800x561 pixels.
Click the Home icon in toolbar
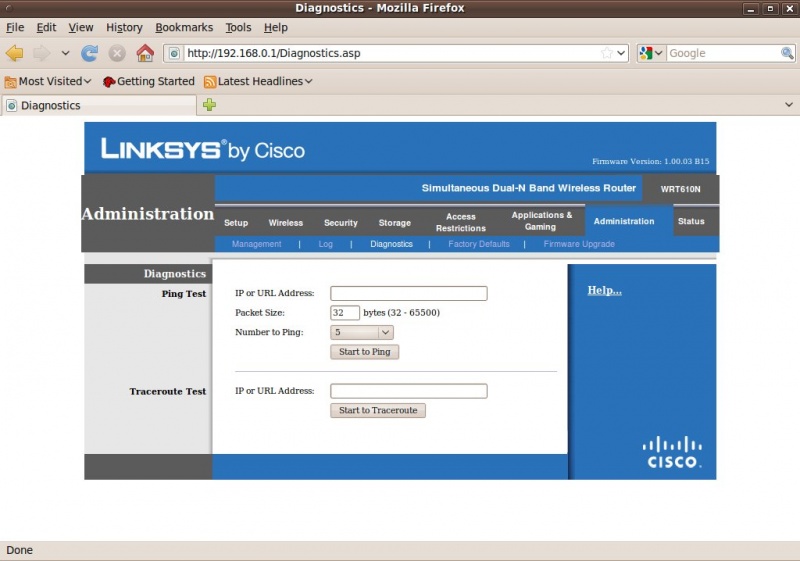point(145,53)
